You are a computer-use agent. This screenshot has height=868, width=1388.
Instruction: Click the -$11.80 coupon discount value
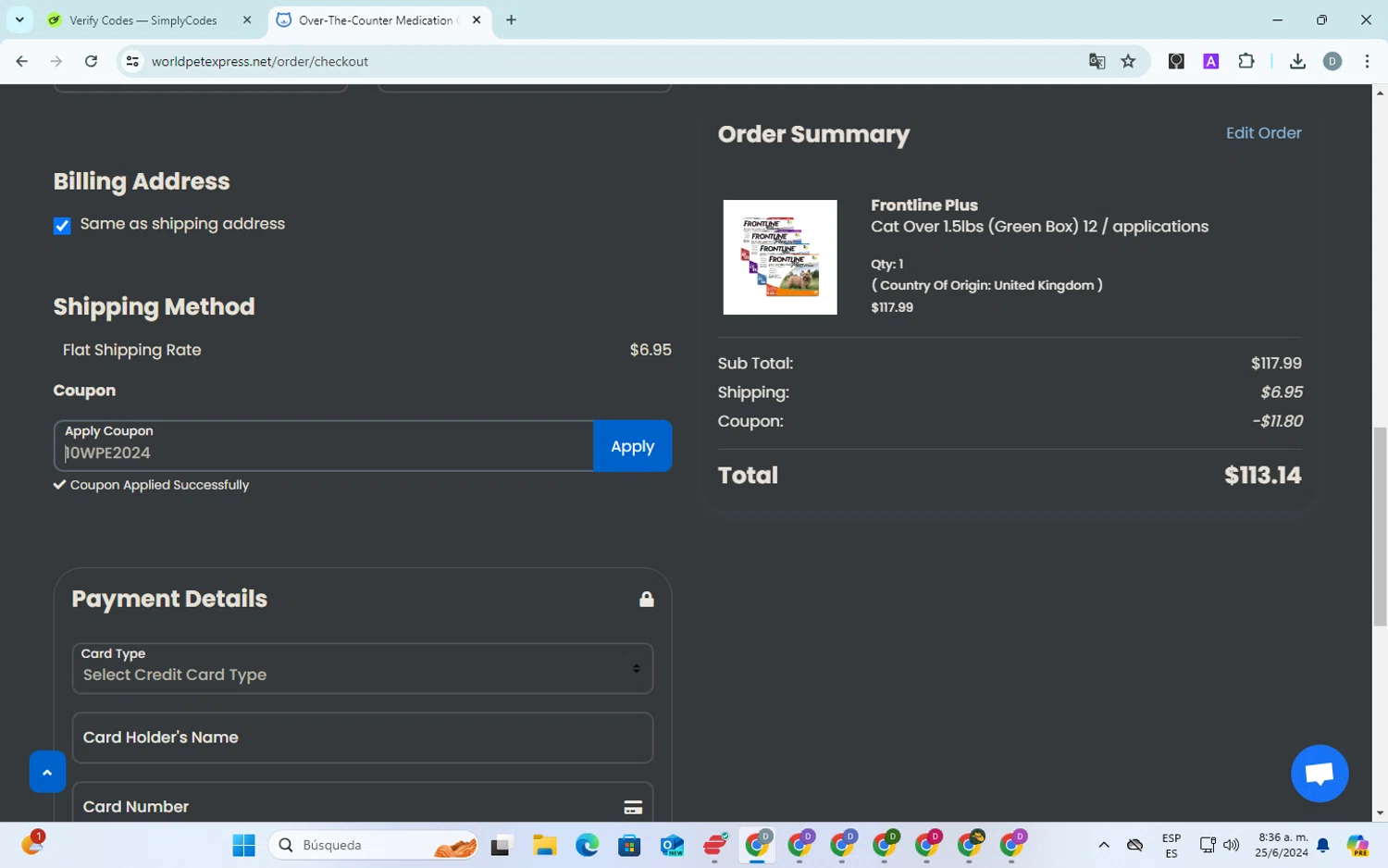[1277, 421]
